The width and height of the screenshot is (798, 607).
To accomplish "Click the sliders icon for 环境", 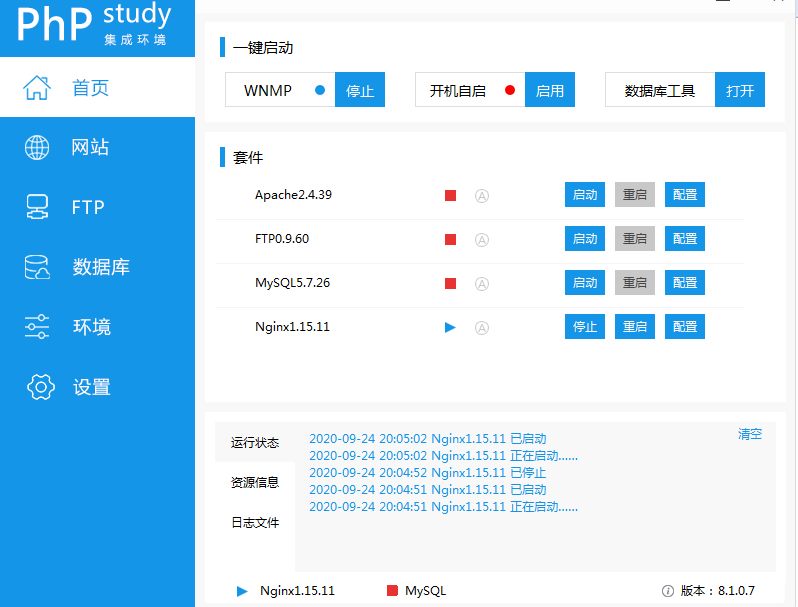I will tap(37, 327).
